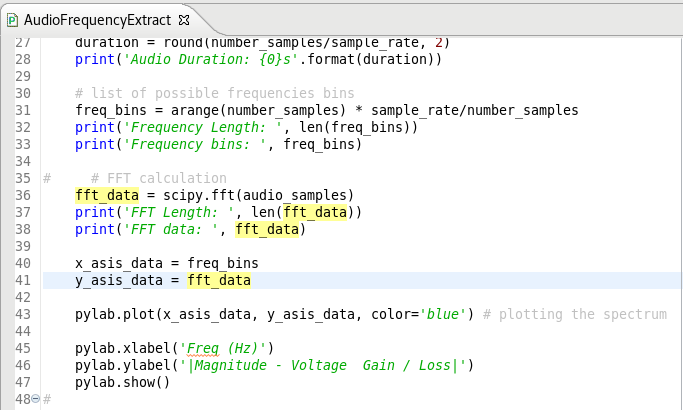Viewport: 683px width, 410px height.
Task: Click line number 28 in the gutter
Action: (x=23, y=59)
